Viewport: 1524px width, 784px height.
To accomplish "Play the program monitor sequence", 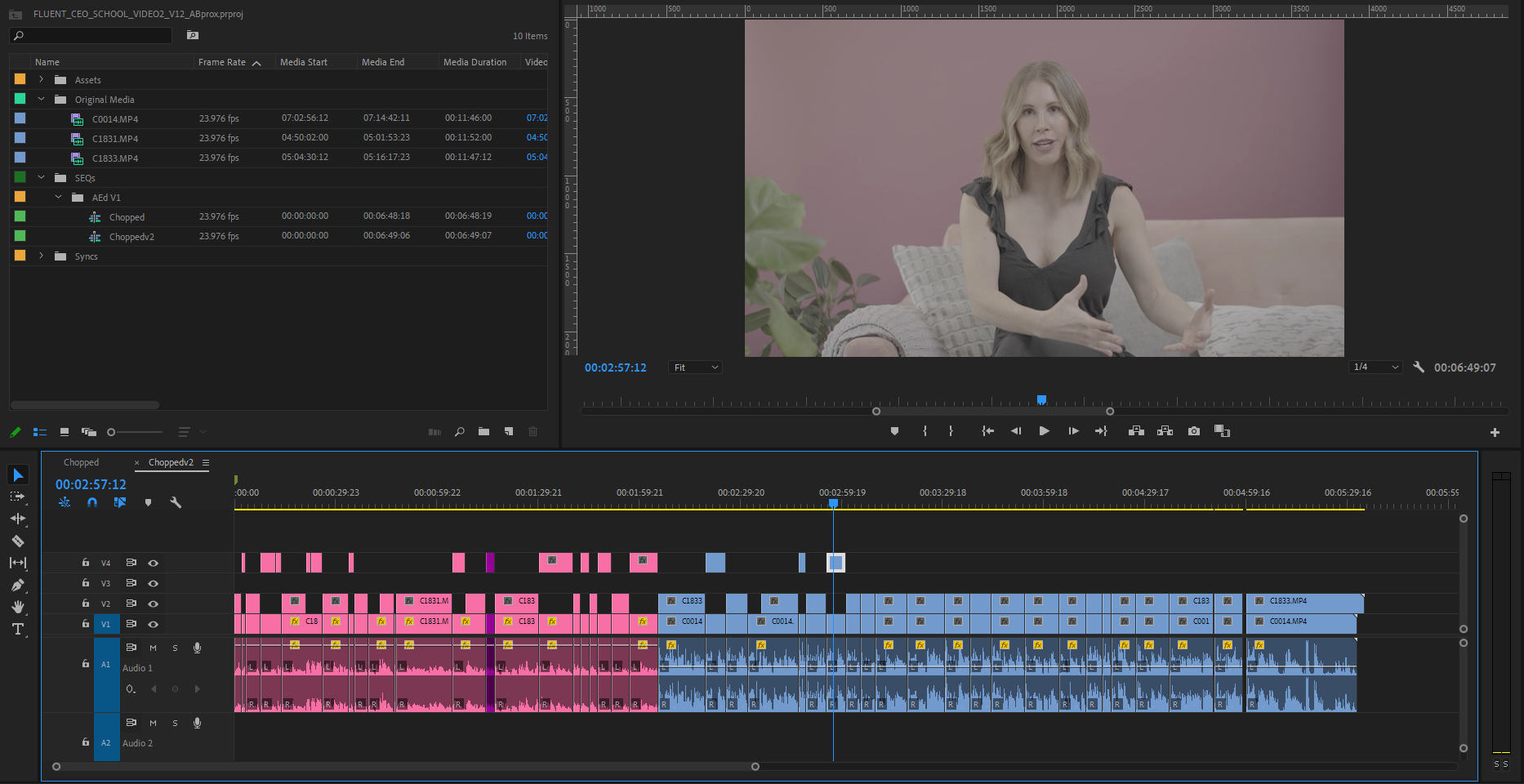I will pos(1044,431).
